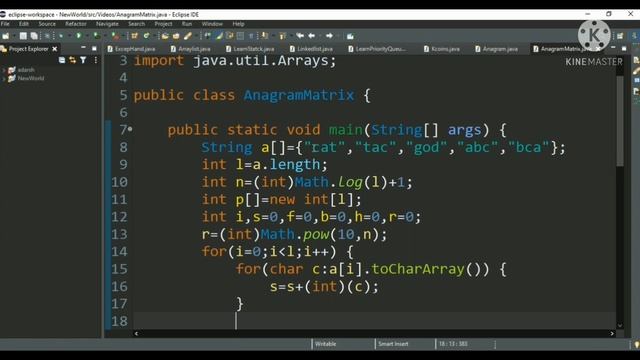This screenshot has height=360, width=640.
Task: Click the Coverage run toolbar icon
Action: (x=97, y=36)
